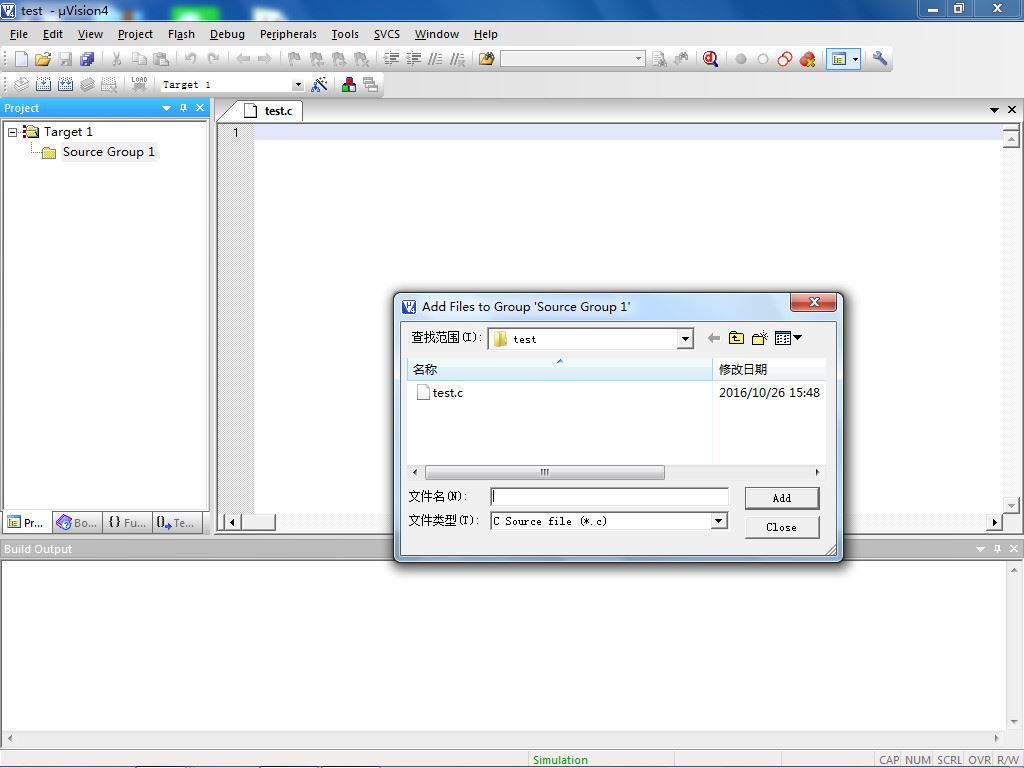Click the Add button in dialog
Screen dimensions: 1024x768
pyautogui.click(x=782, y=498)
